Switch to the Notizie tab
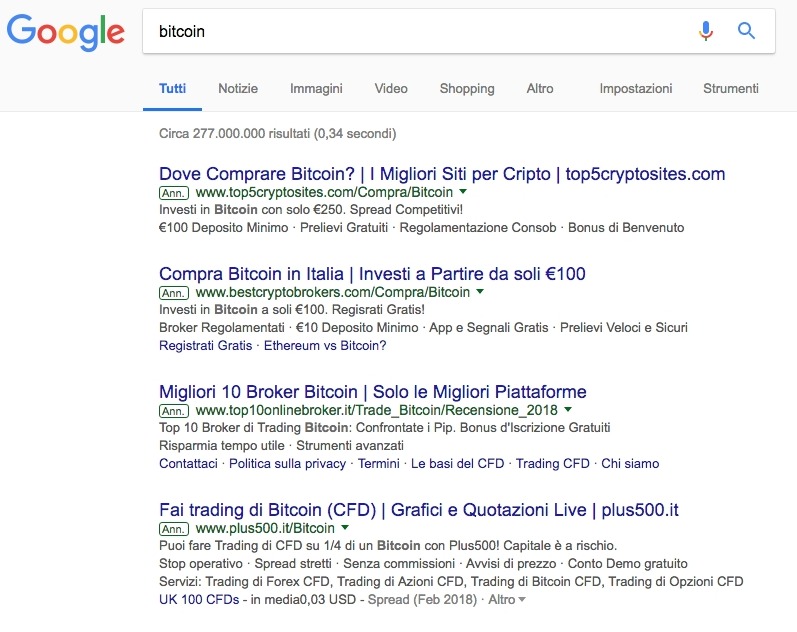 coord(238,88)
